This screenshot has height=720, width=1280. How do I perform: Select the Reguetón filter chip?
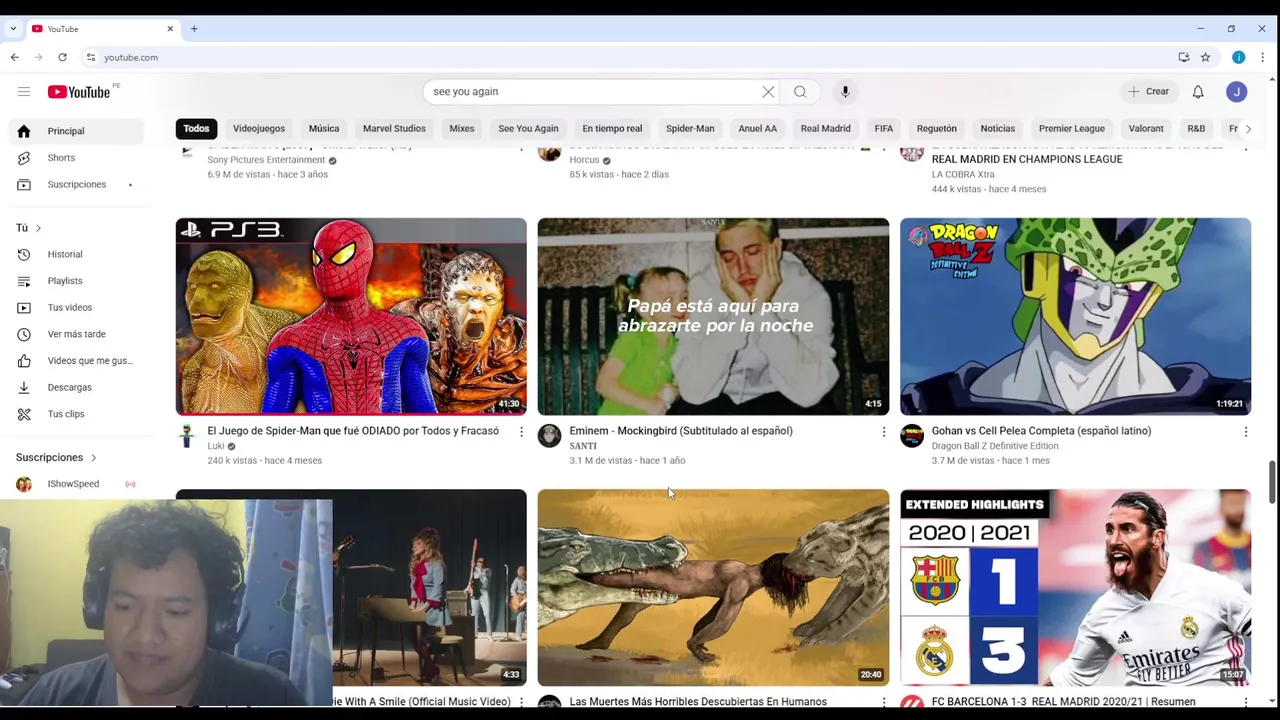(937, 129)
